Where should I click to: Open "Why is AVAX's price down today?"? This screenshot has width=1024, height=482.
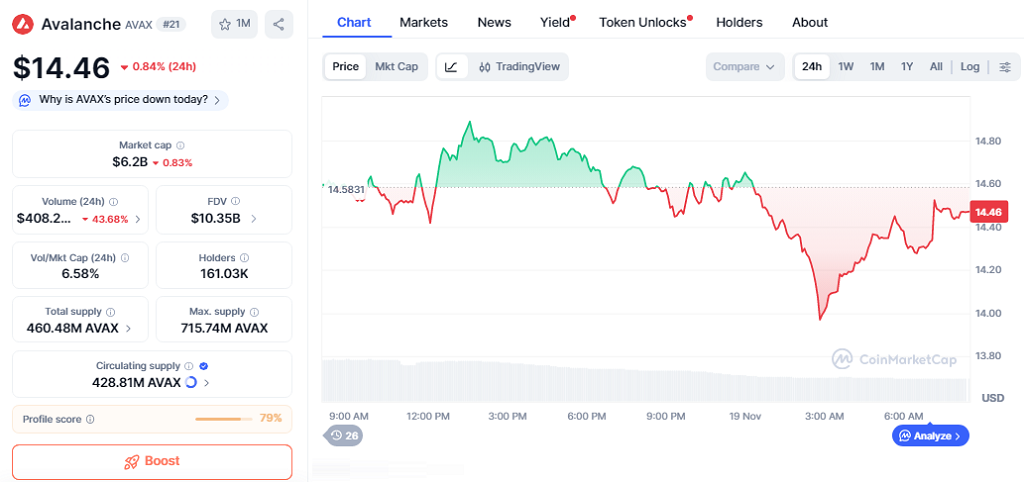[120, 100]
